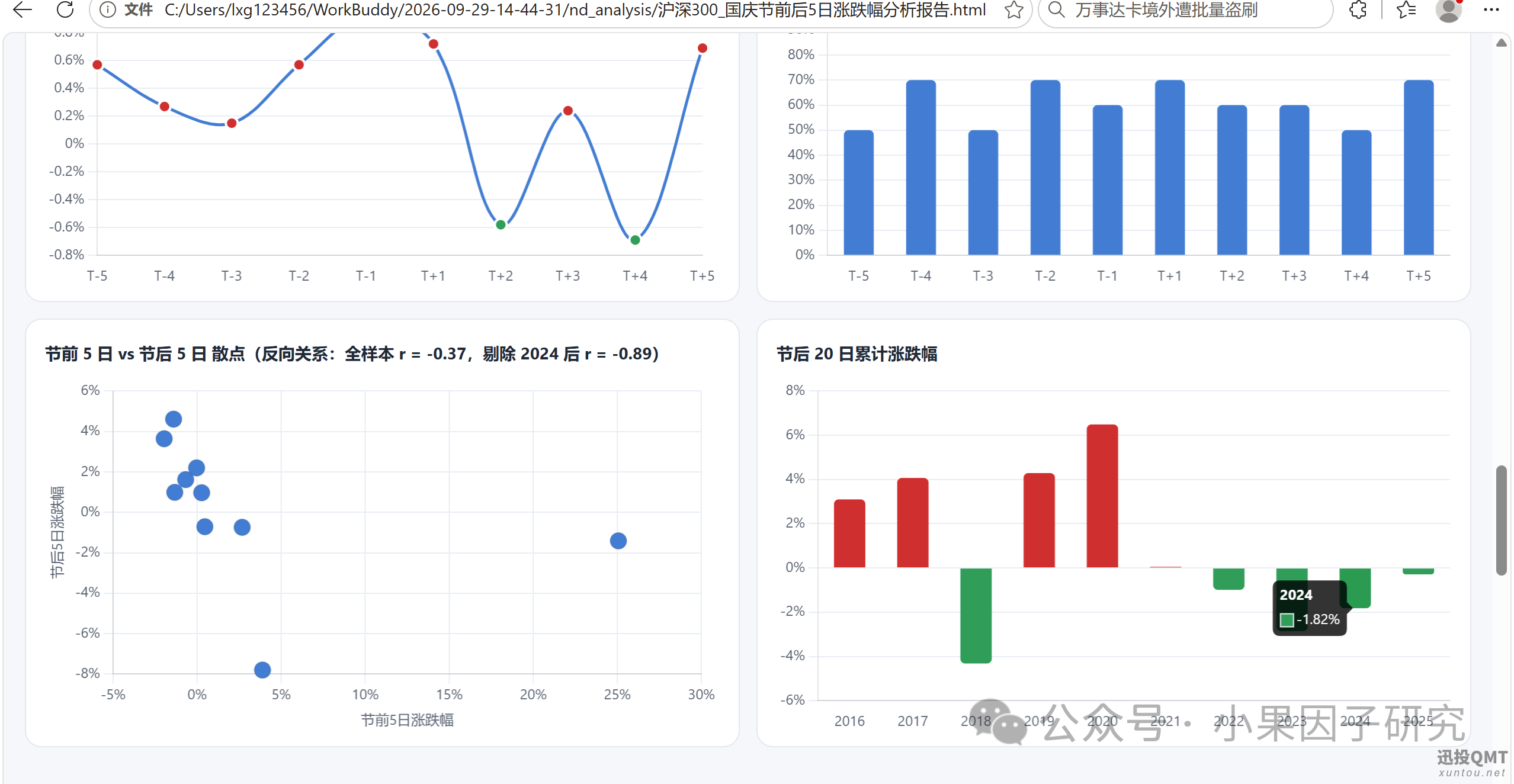Screen dimensions: 1514x784
Task: Open the browser's three-dot settings menu
Action: pyautogui.click(x=1491, y=9)
